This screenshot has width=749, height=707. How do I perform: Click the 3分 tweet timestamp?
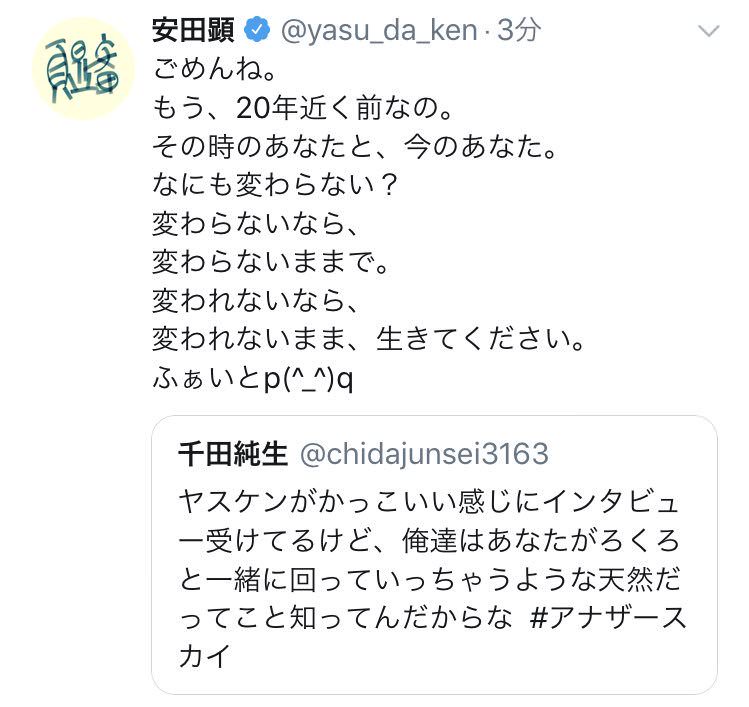tap(519, 31)
